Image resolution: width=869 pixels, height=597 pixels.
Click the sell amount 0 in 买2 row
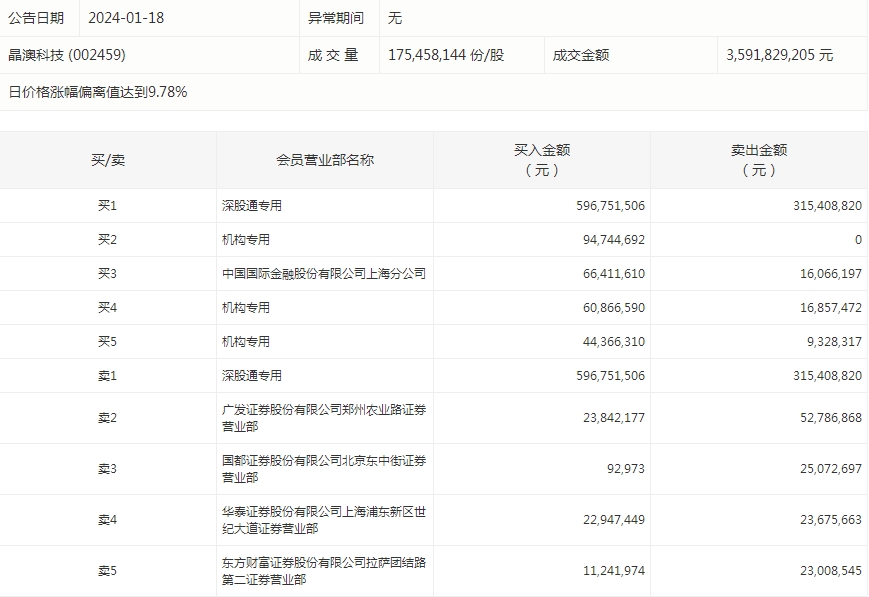(858, 239)
